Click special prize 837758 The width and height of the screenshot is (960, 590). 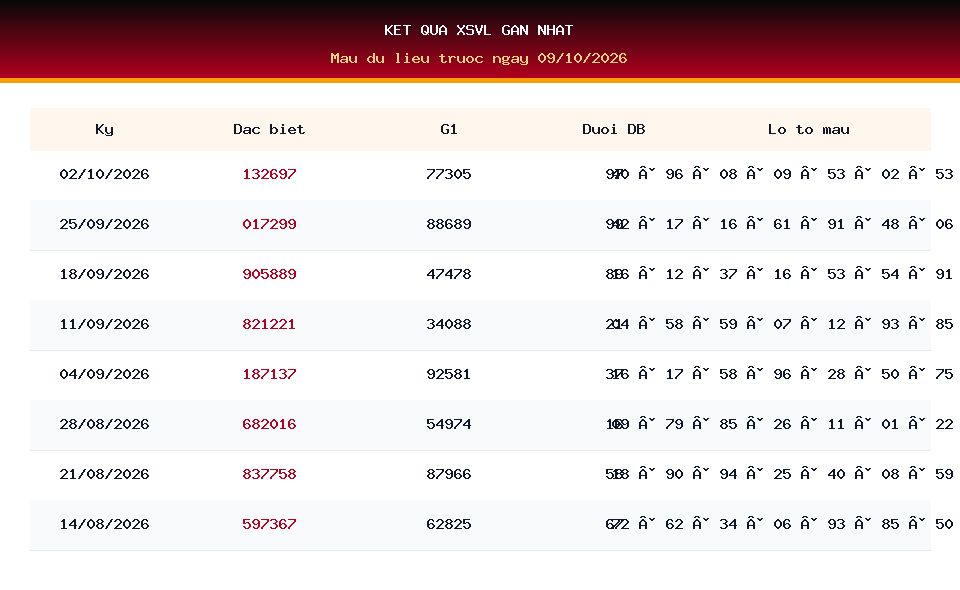269,474
